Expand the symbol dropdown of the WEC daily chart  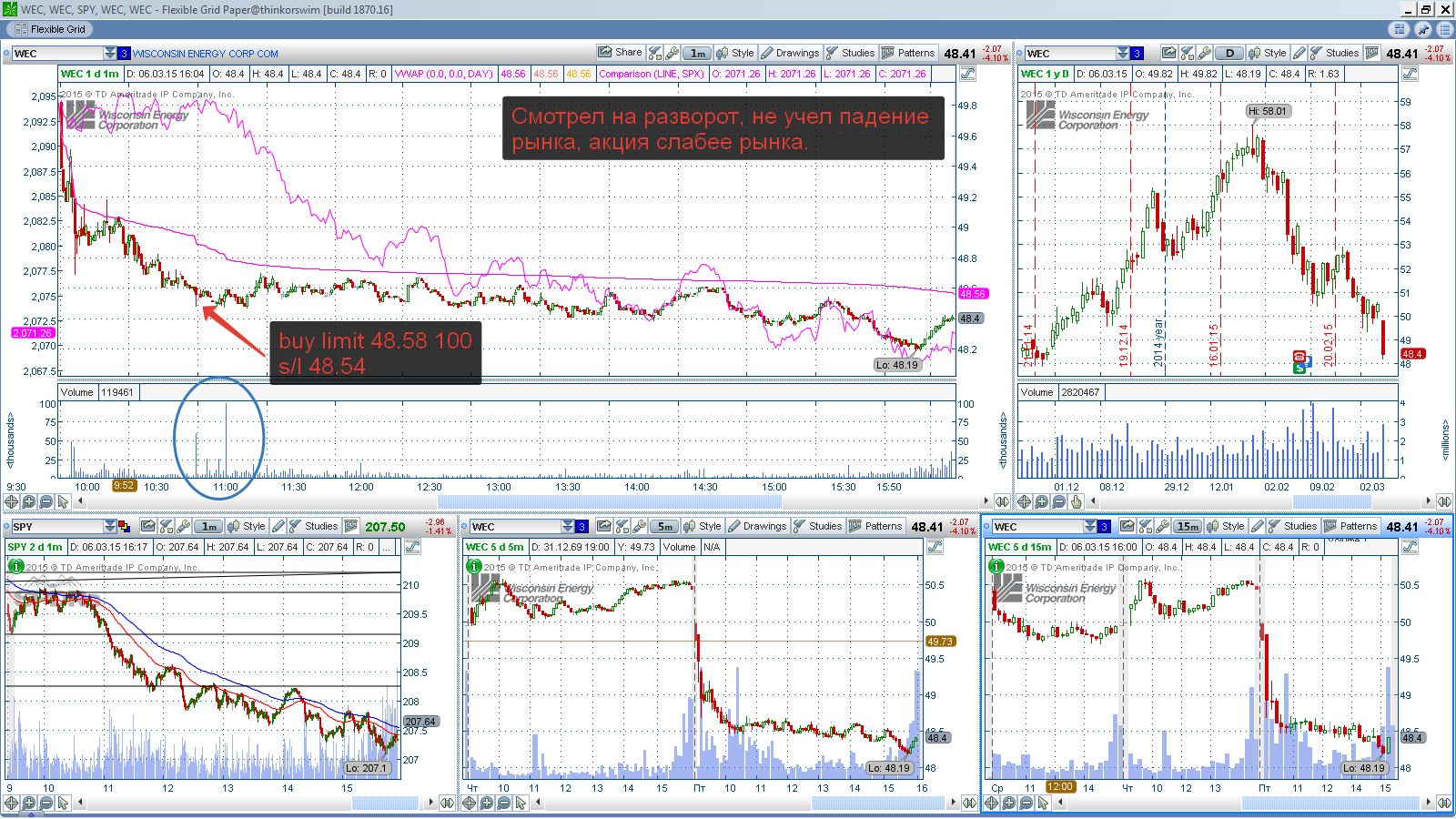[x=1123, y=53]
